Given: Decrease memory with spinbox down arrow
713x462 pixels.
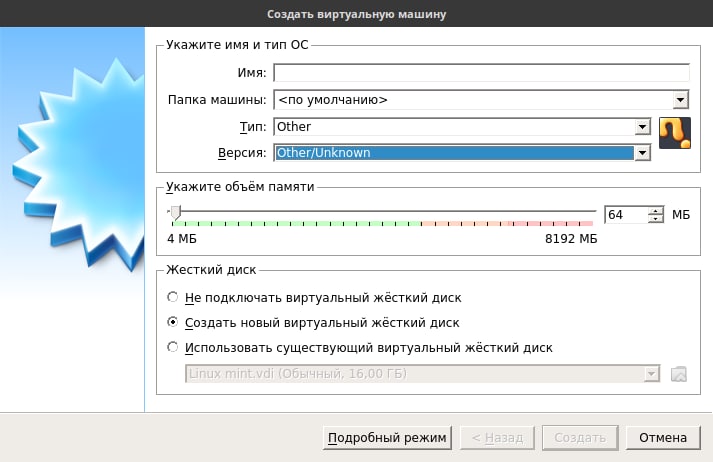Looking at the screenshot, I should click(x=656, y=219).
